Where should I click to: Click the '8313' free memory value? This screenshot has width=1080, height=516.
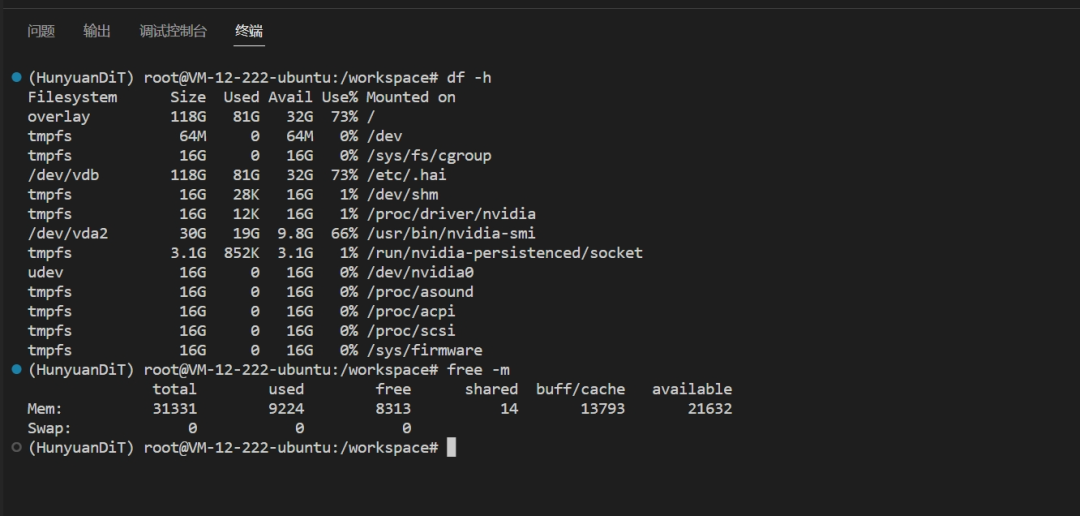pyautogui.click(x=393, y=409)
